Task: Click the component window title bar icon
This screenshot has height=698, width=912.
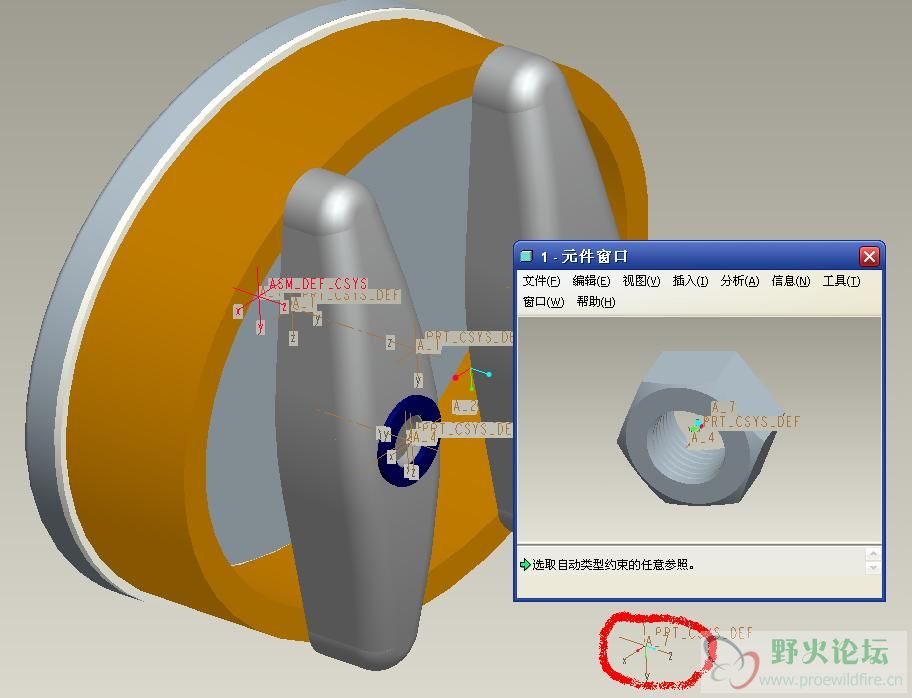Action: [526, 256]
